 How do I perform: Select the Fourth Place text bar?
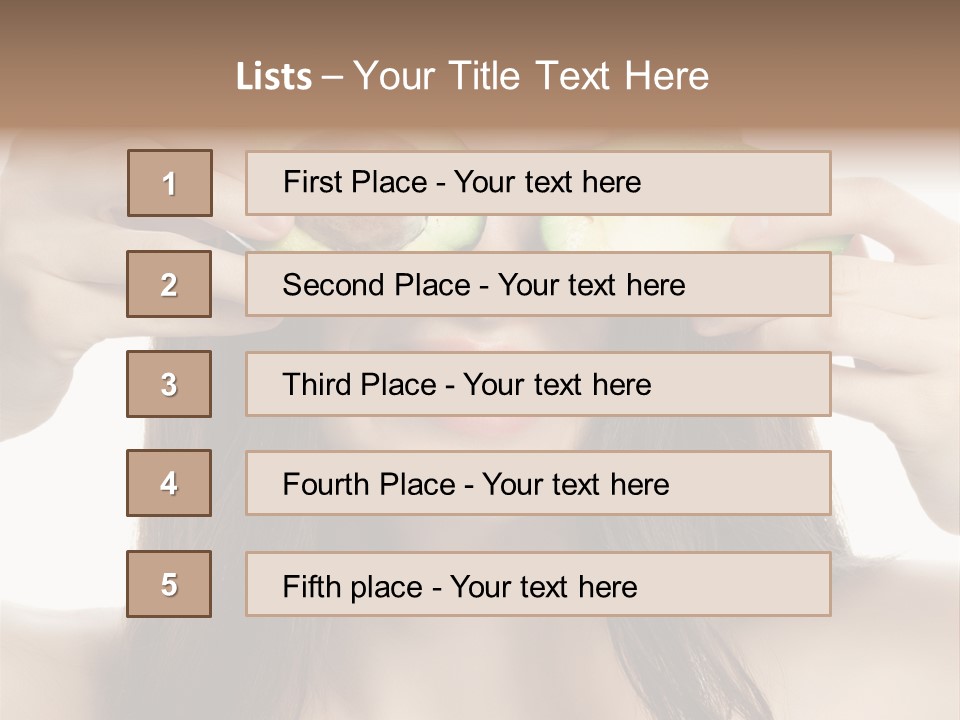(x=538, y=483)
